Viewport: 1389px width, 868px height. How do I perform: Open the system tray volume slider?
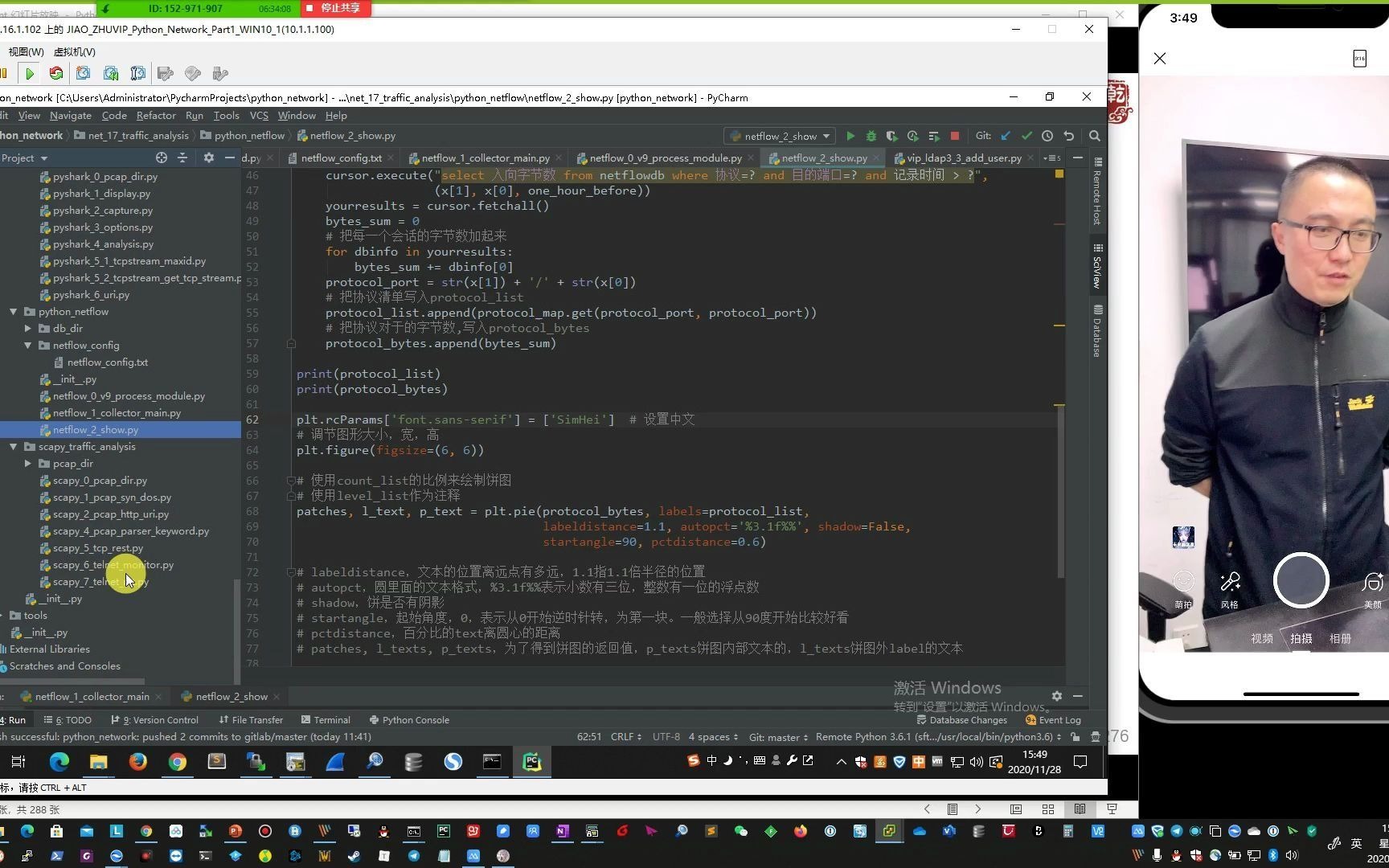(x=975, y=761)
